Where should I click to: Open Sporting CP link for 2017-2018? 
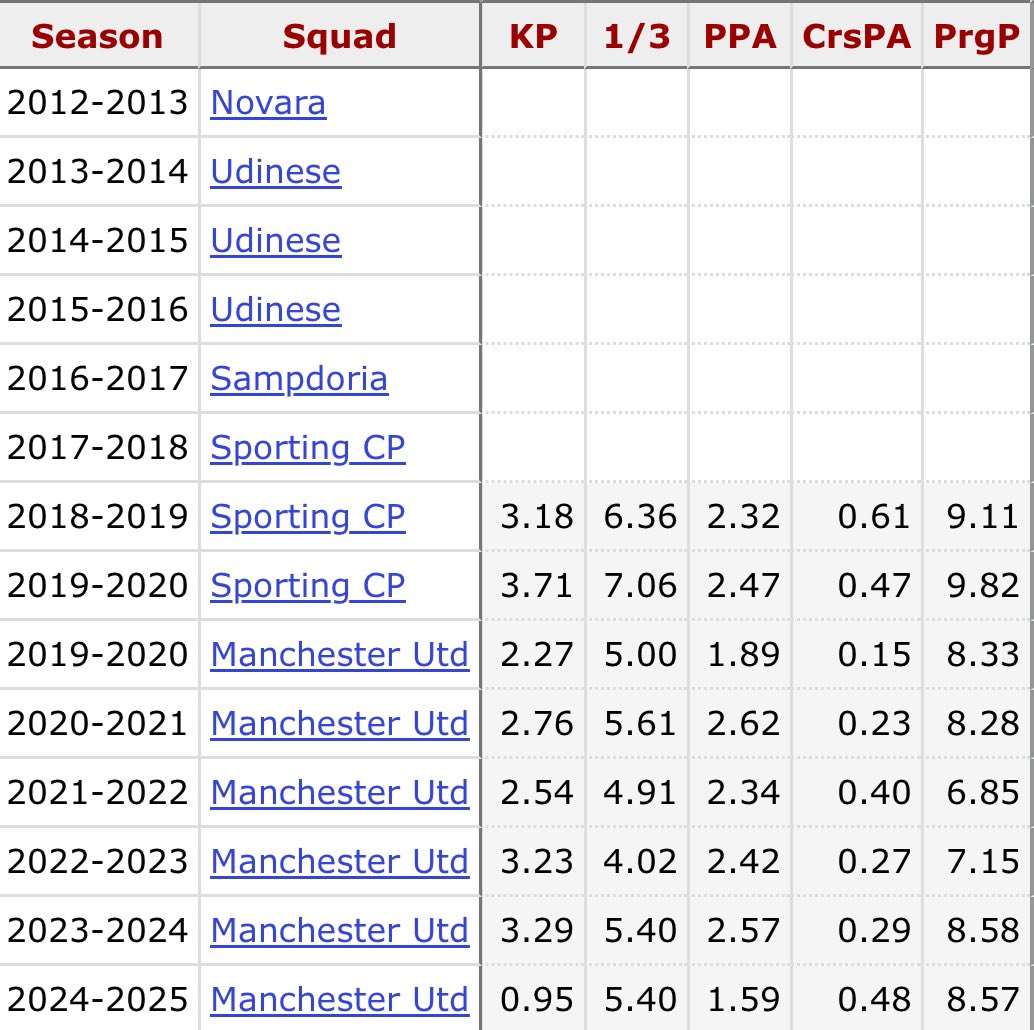pyautogui.click(x=307, y=448)
